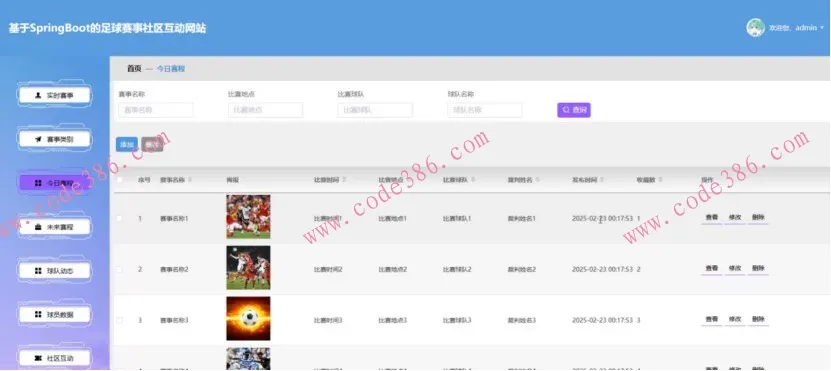Click 查看 for row 赛事名称3
Screen dimensions: 831x371
tap(712, 319)
